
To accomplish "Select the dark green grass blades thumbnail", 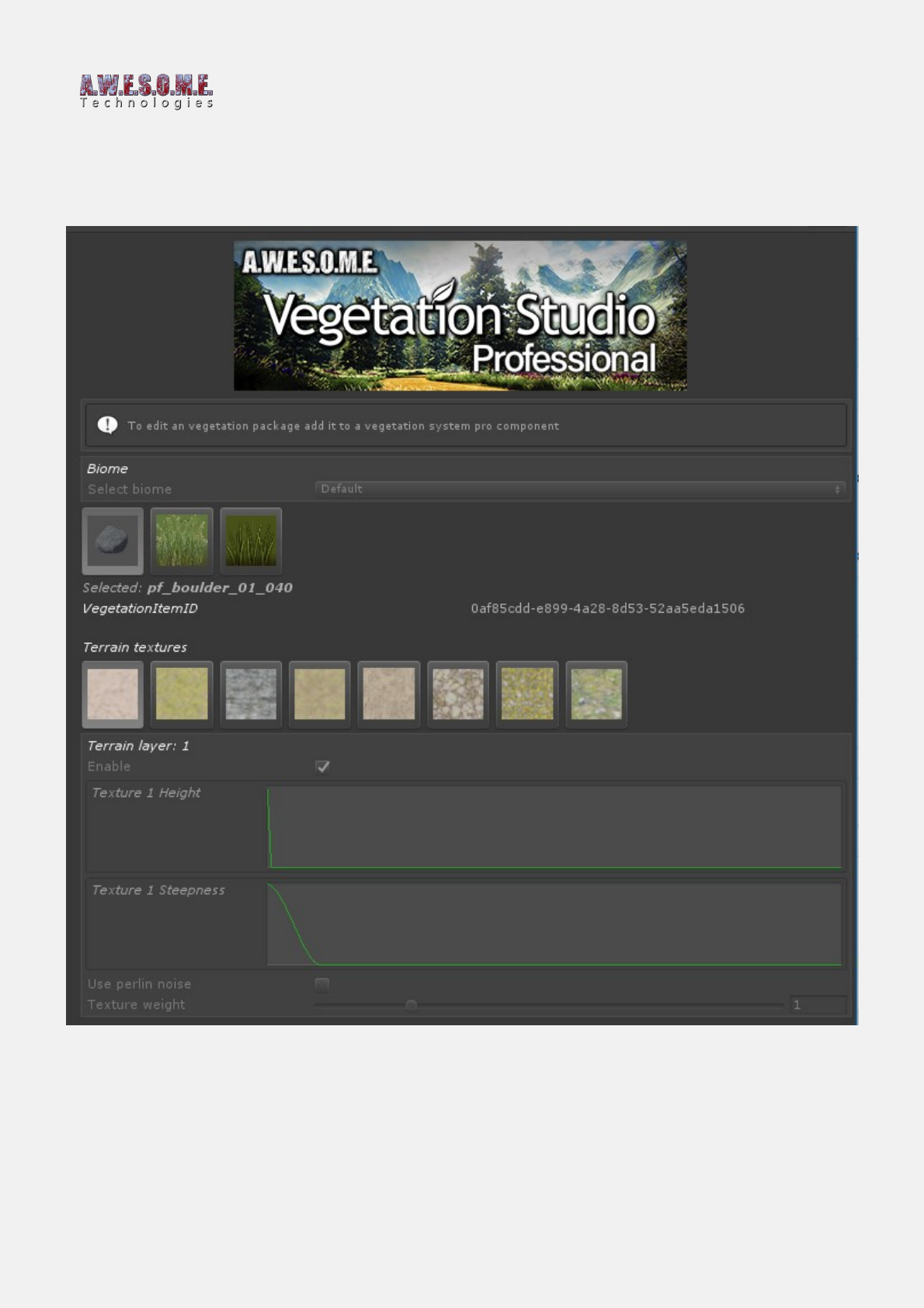I will tap(251, 541).
